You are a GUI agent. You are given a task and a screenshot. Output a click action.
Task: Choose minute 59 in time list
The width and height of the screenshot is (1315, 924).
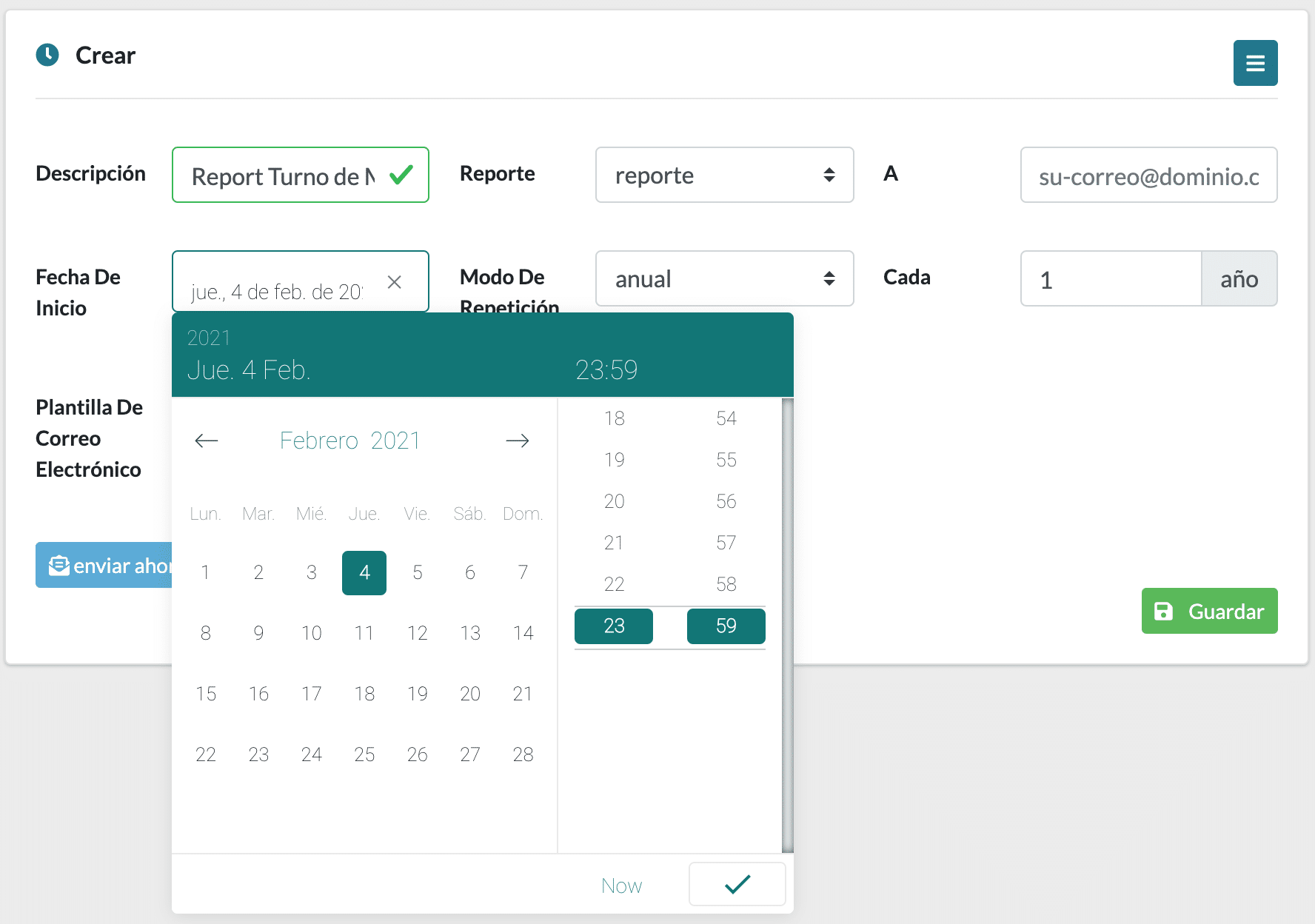coord(726,626)
